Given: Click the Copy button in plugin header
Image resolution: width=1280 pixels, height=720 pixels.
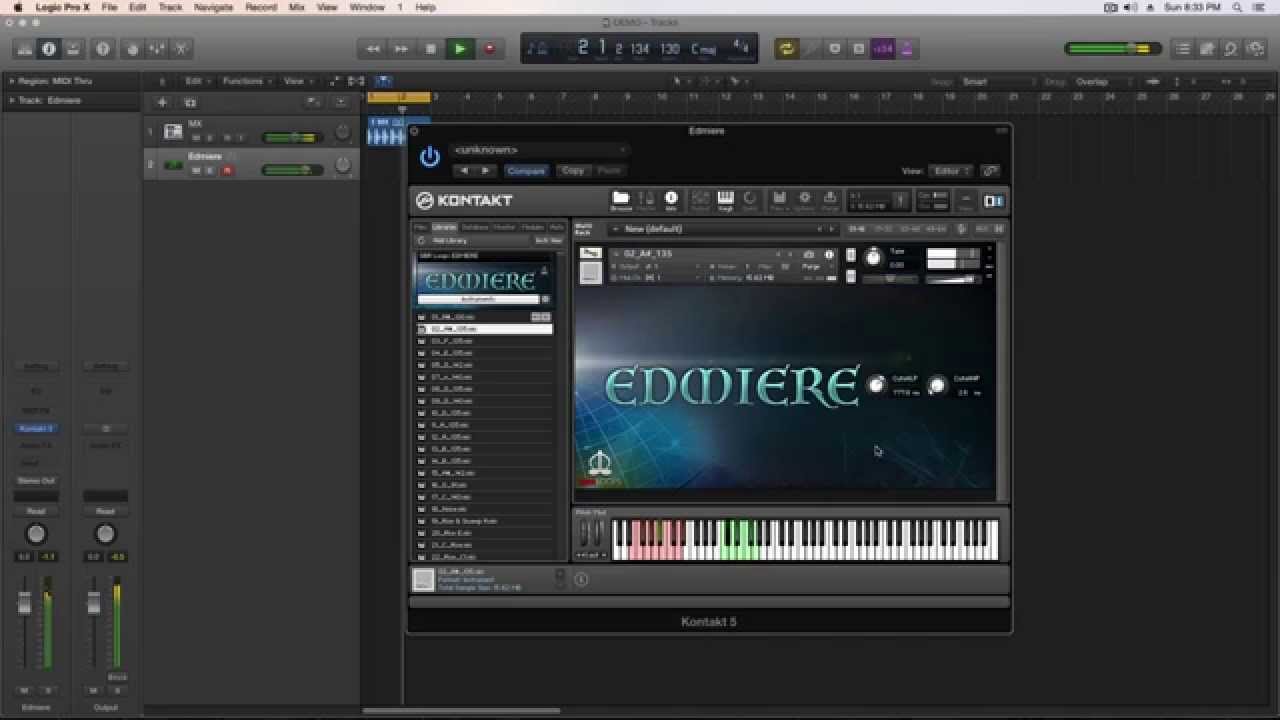Looking at the screenshot, I should point(573,170).
